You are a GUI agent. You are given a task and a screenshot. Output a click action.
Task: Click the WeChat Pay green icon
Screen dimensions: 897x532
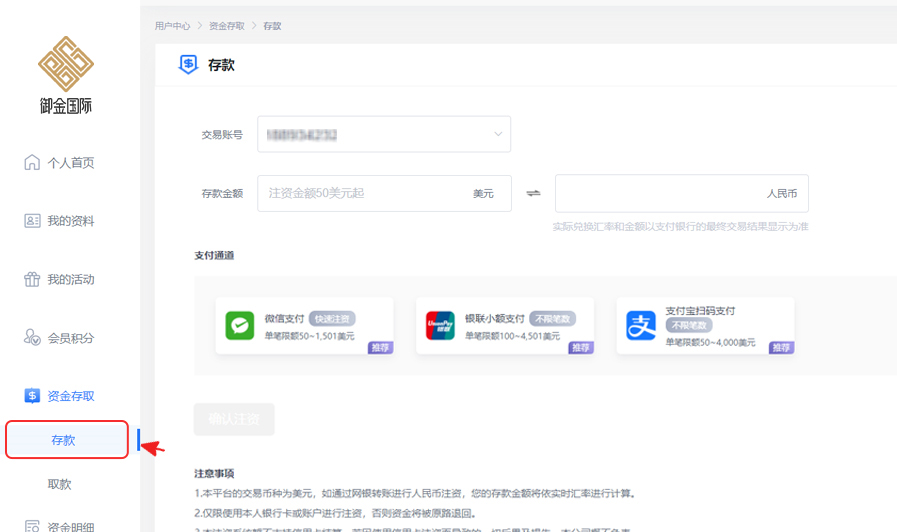(240, 326)
